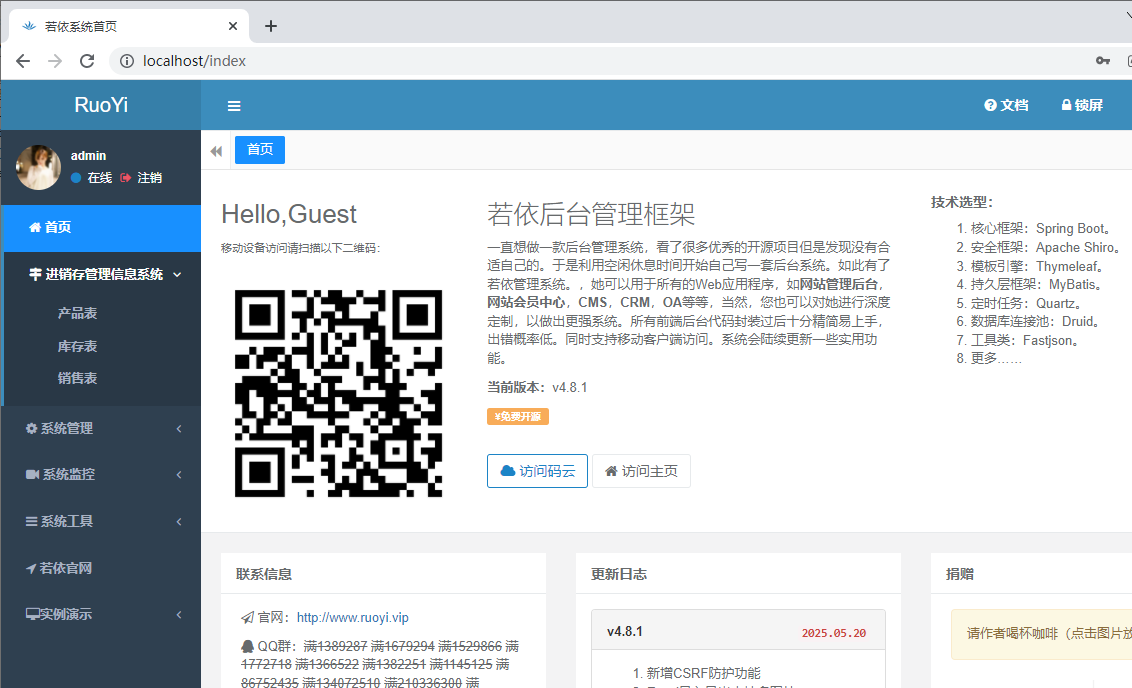Open the 产品表 submenu item
The height and width of the screenshot is (688, 1132).
78,313
